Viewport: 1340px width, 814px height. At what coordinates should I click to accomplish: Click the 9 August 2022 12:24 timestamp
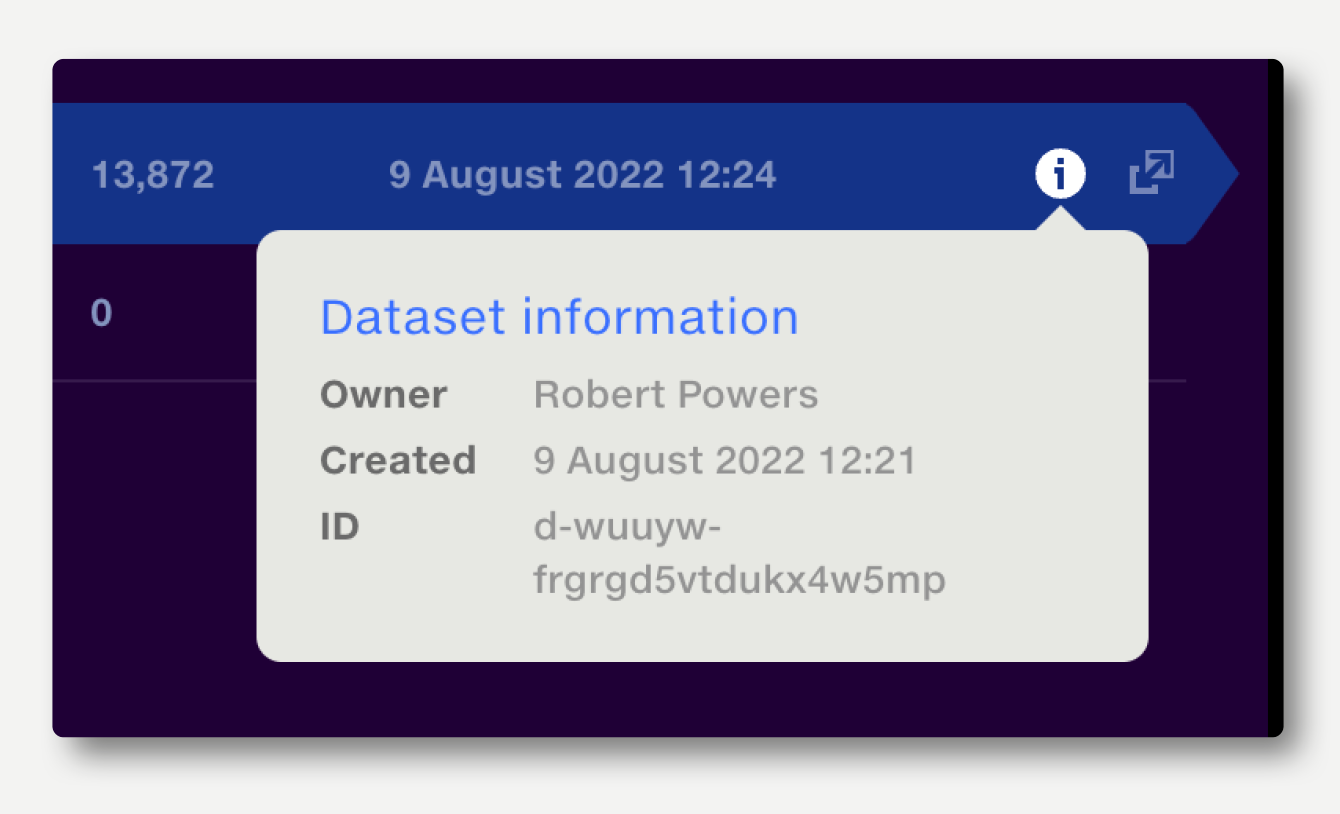pyautogui.click(x=582, y=175)
